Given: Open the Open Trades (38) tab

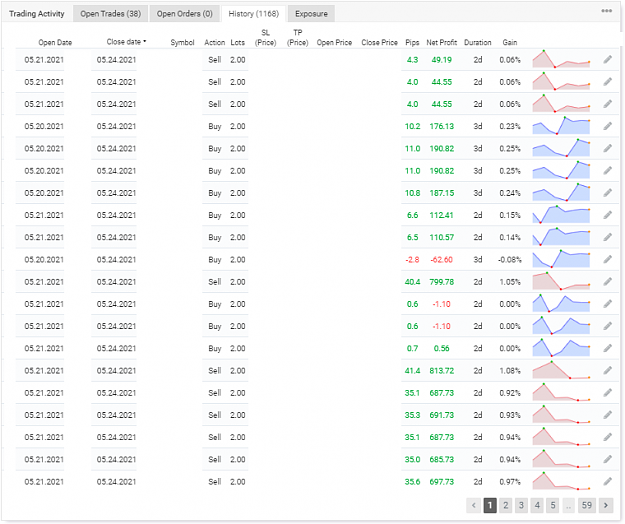Looking at the screenshot, I should coord(110,14).
